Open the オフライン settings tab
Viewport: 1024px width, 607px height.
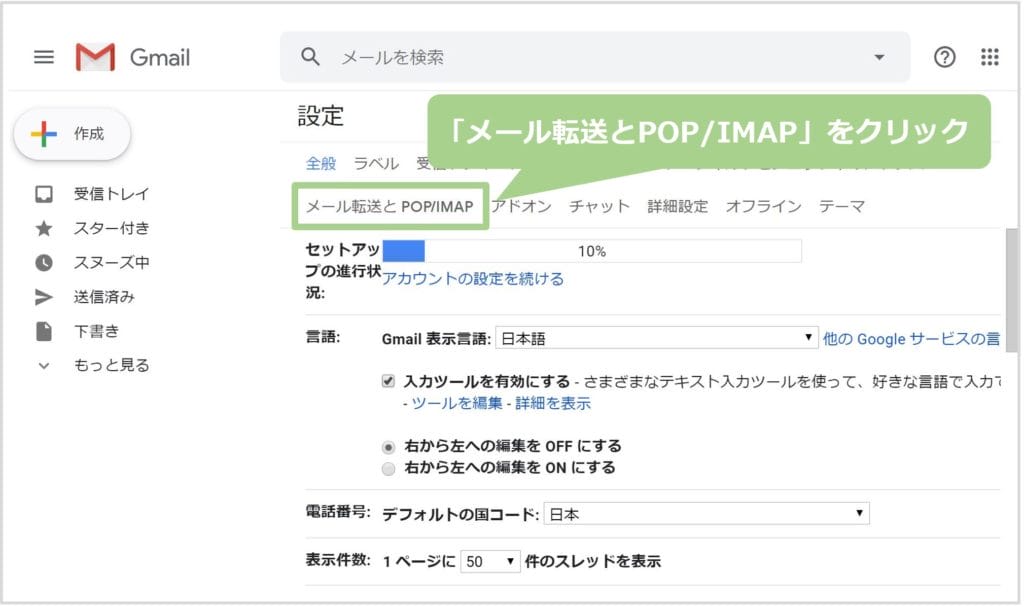tap(763, 206)
